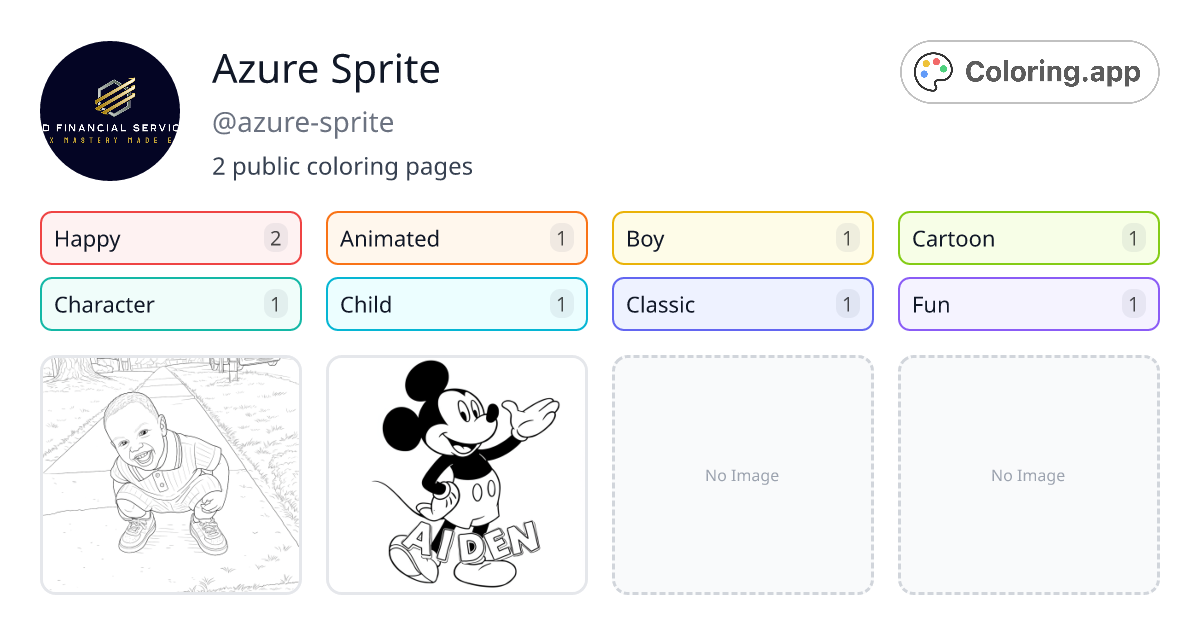Click the second No Image placeholder
Viewport: 1200px width, 630px height.
[1028, 475]
